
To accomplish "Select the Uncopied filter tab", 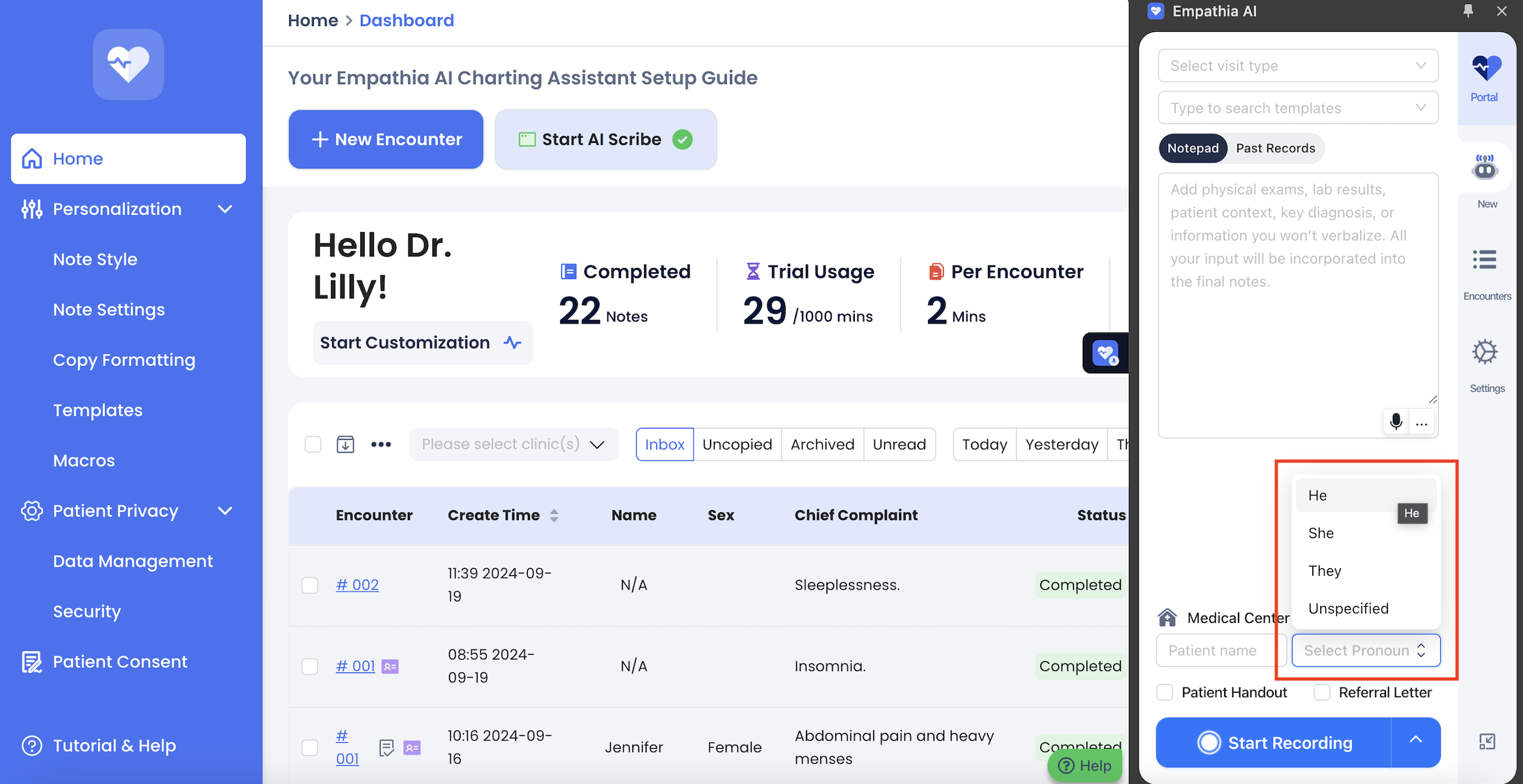I will [x=737, y=444].
